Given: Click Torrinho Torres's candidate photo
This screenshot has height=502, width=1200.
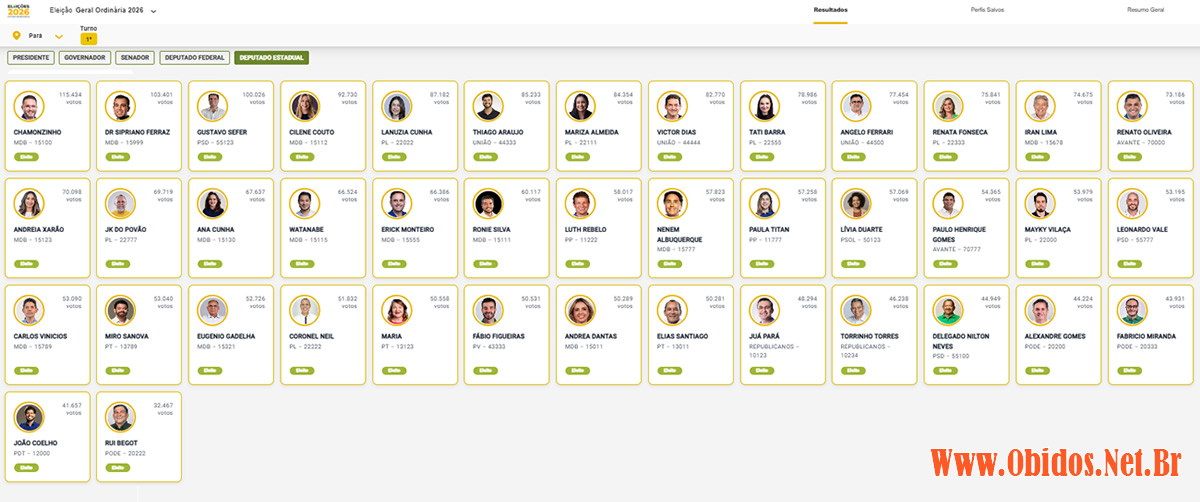Looking at the screenshot, I should click(x=856, y=310).
